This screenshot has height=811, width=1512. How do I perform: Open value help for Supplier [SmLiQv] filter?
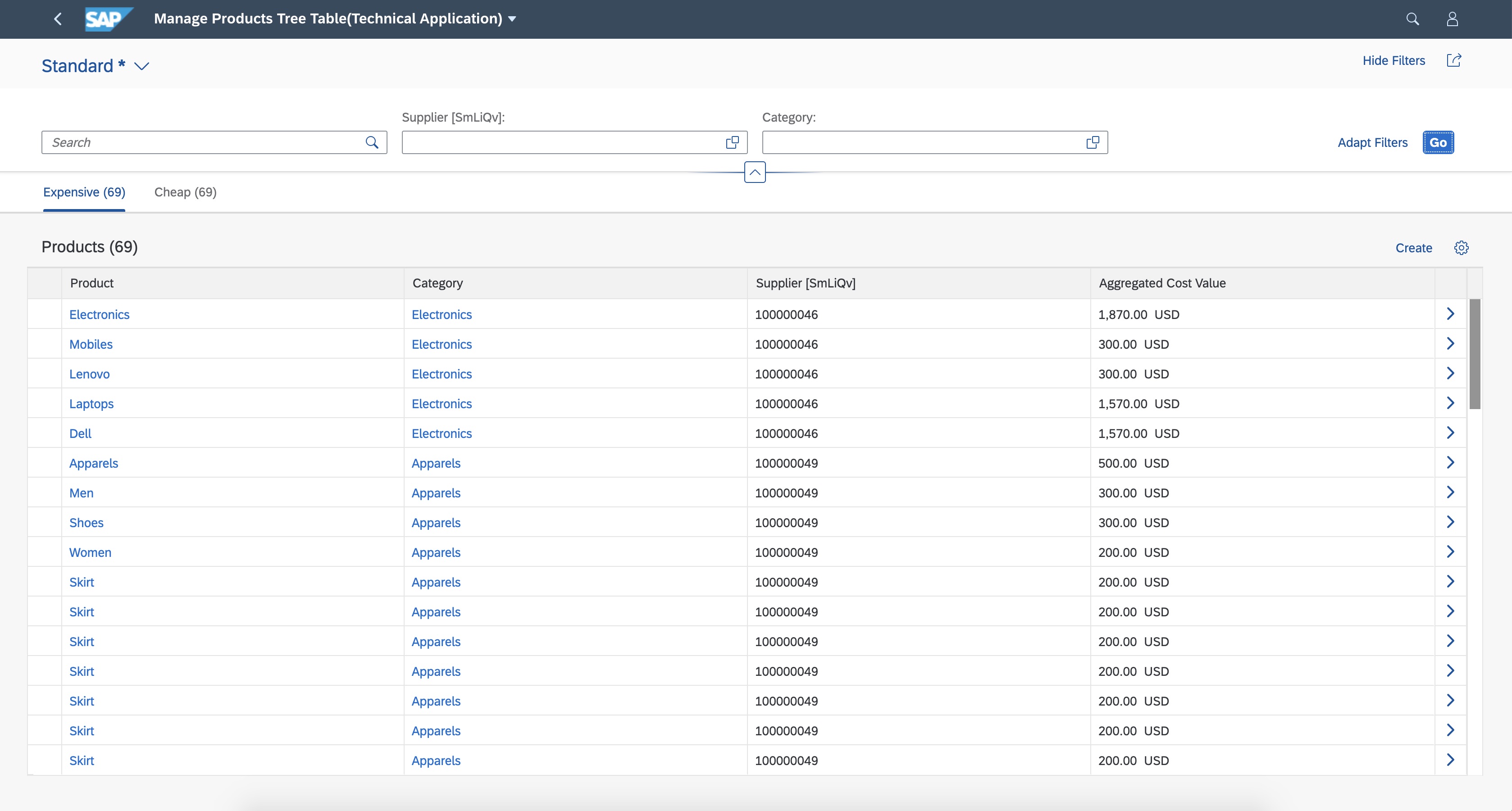tap(732, 142)
